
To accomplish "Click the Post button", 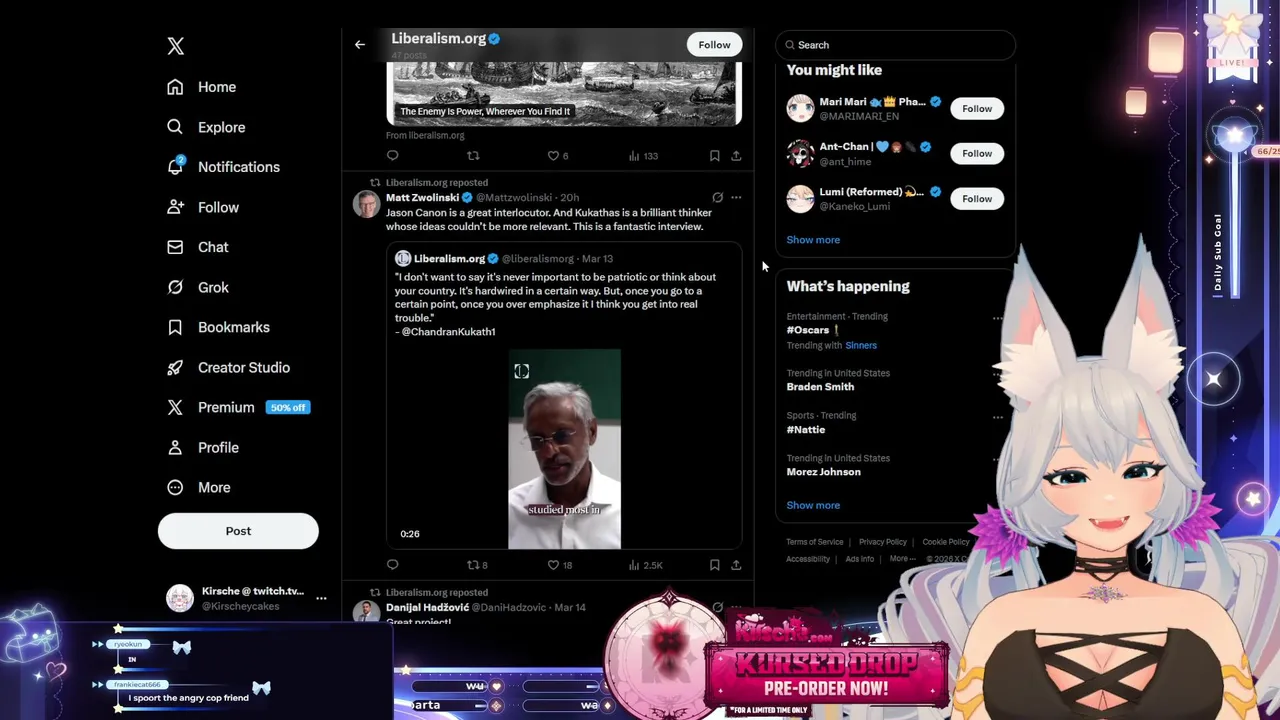I will pos(238,531).
